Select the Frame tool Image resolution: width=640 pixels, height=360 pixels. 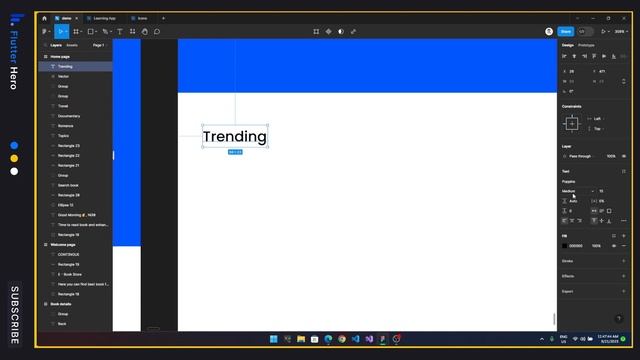click(76, 31)
